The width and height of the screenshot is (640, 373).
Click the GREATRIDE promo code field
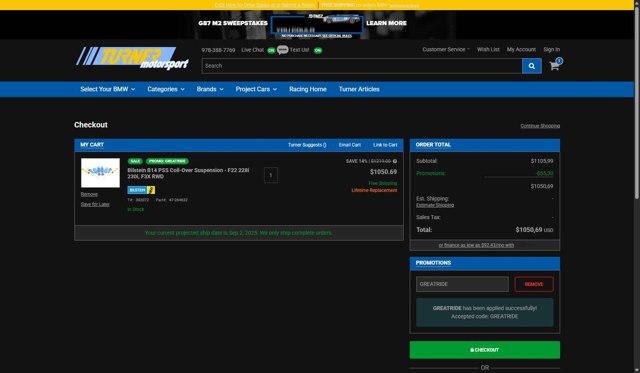(x=462, y=284)
